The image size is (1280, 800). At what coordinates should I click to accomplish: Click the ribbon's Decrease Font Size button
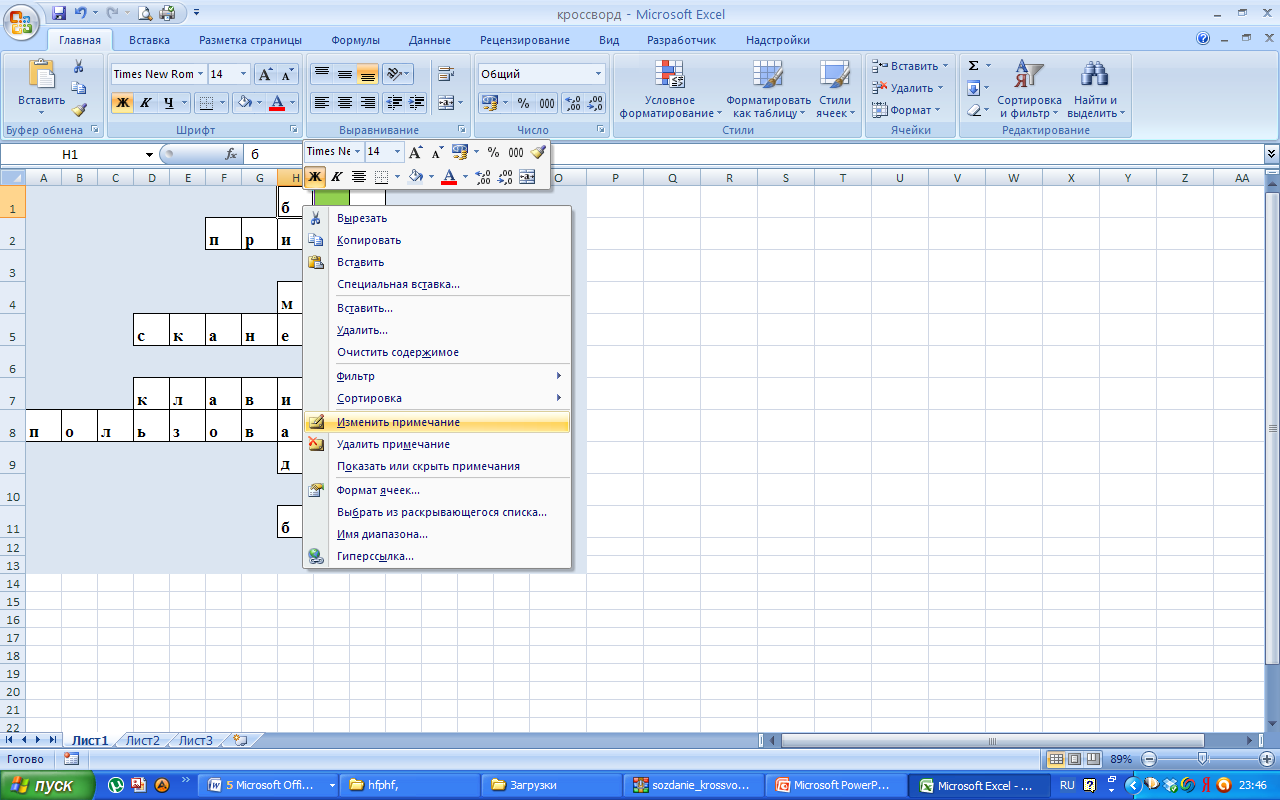coord(287,74)
